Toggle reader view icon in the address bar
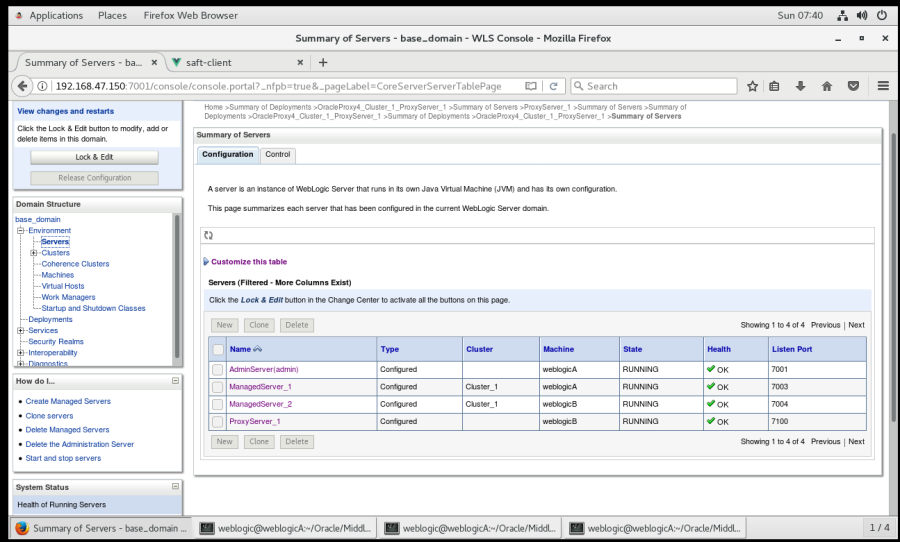Viewport: 900px width, 542px height. coord(531,86)
